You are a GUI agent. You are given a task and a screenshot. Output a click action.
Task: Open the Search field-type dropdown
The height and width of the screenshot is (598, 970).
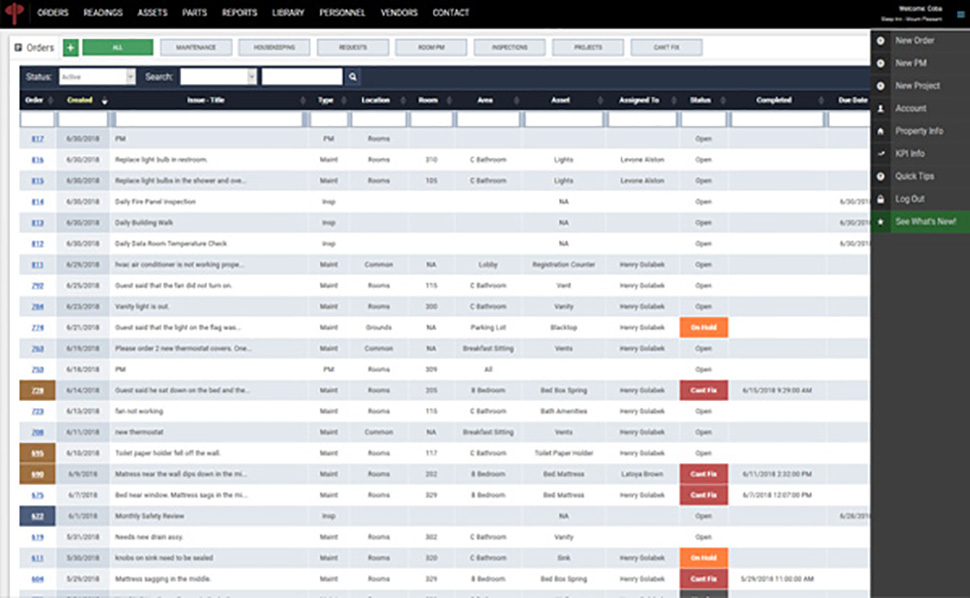[x=218, y=77]
